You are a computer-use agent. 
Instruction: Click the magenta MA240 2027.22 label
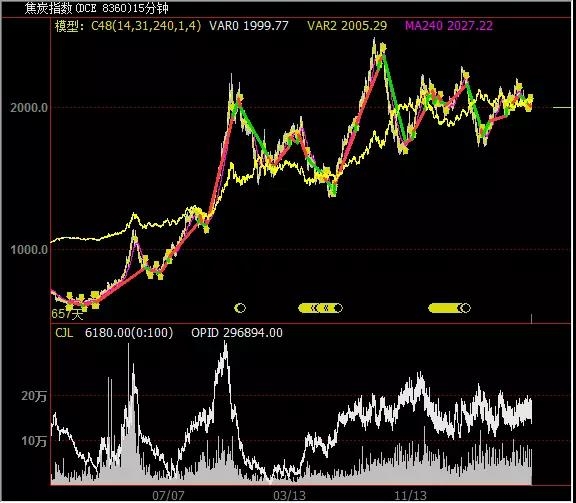(449, 26)
